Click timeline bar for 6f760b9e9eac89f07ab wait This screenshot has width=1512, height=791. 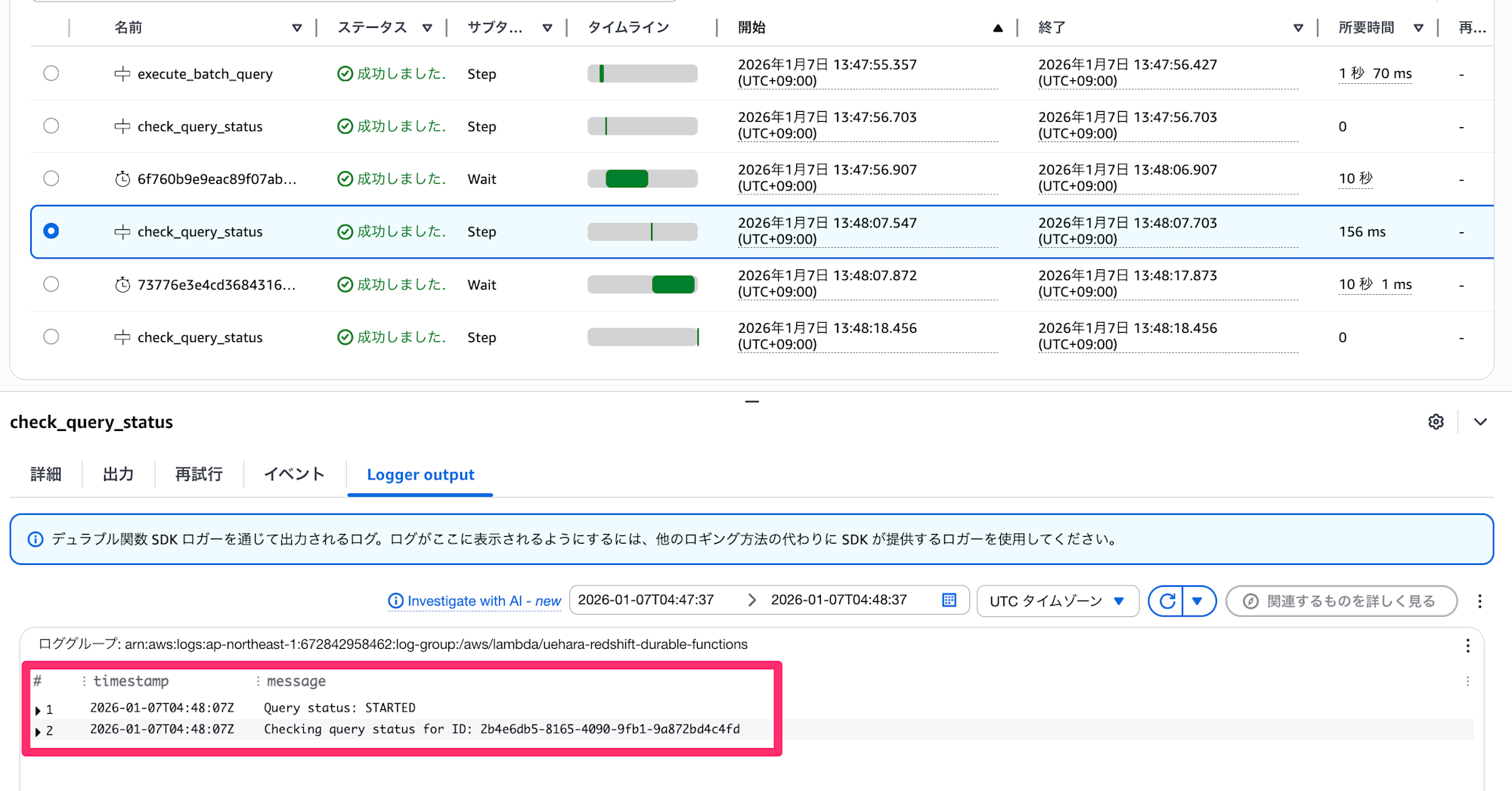[643, 178]
